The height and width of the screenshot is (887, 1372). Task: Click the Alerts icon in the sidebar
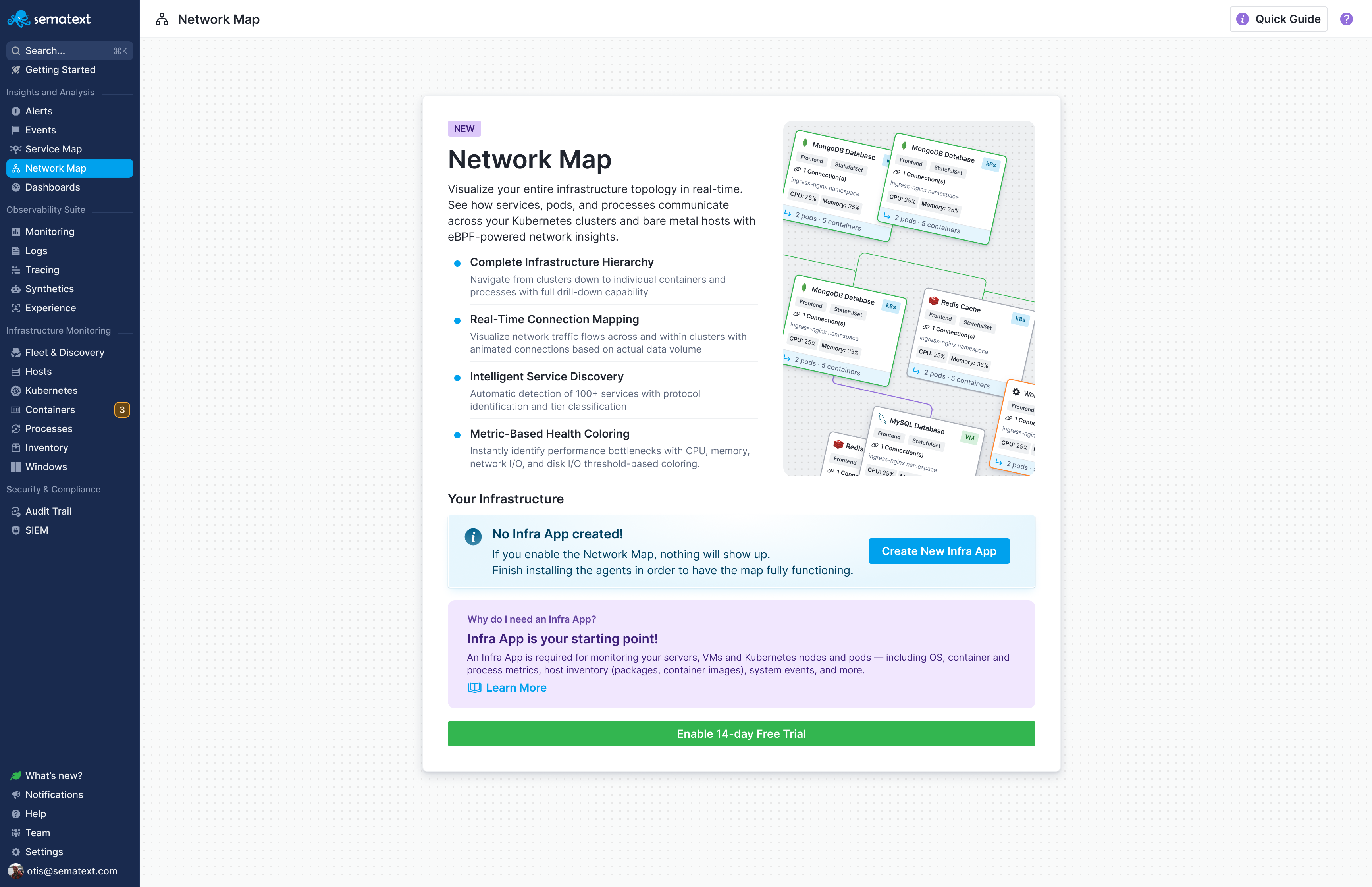pyautogui.click(x=15, y=111)
